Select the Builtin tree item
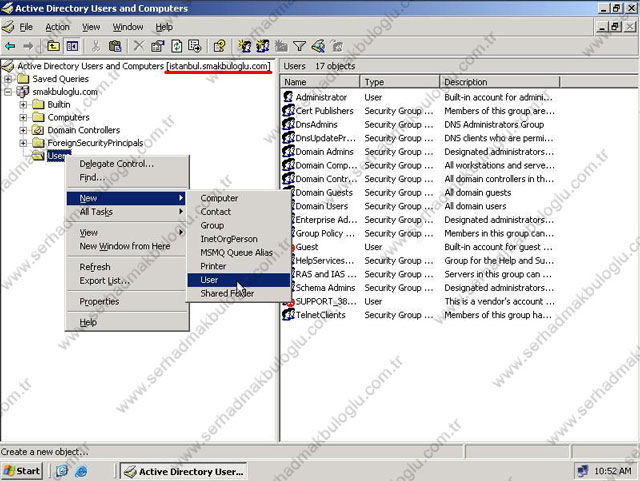Screen dimensions: 640x481 [x=59, y=105]
